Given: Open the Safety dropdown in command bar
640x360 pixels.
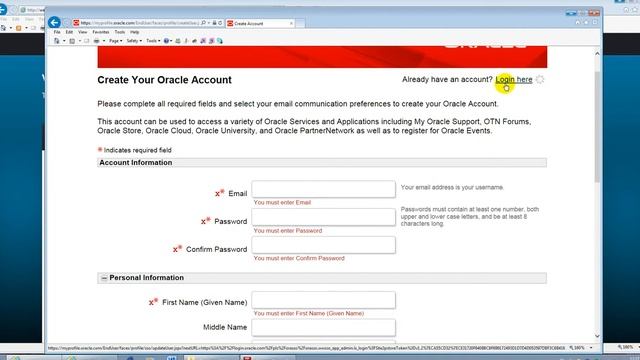Looking at the screenshot, I should pyautogui.click(x=134, y=41).
